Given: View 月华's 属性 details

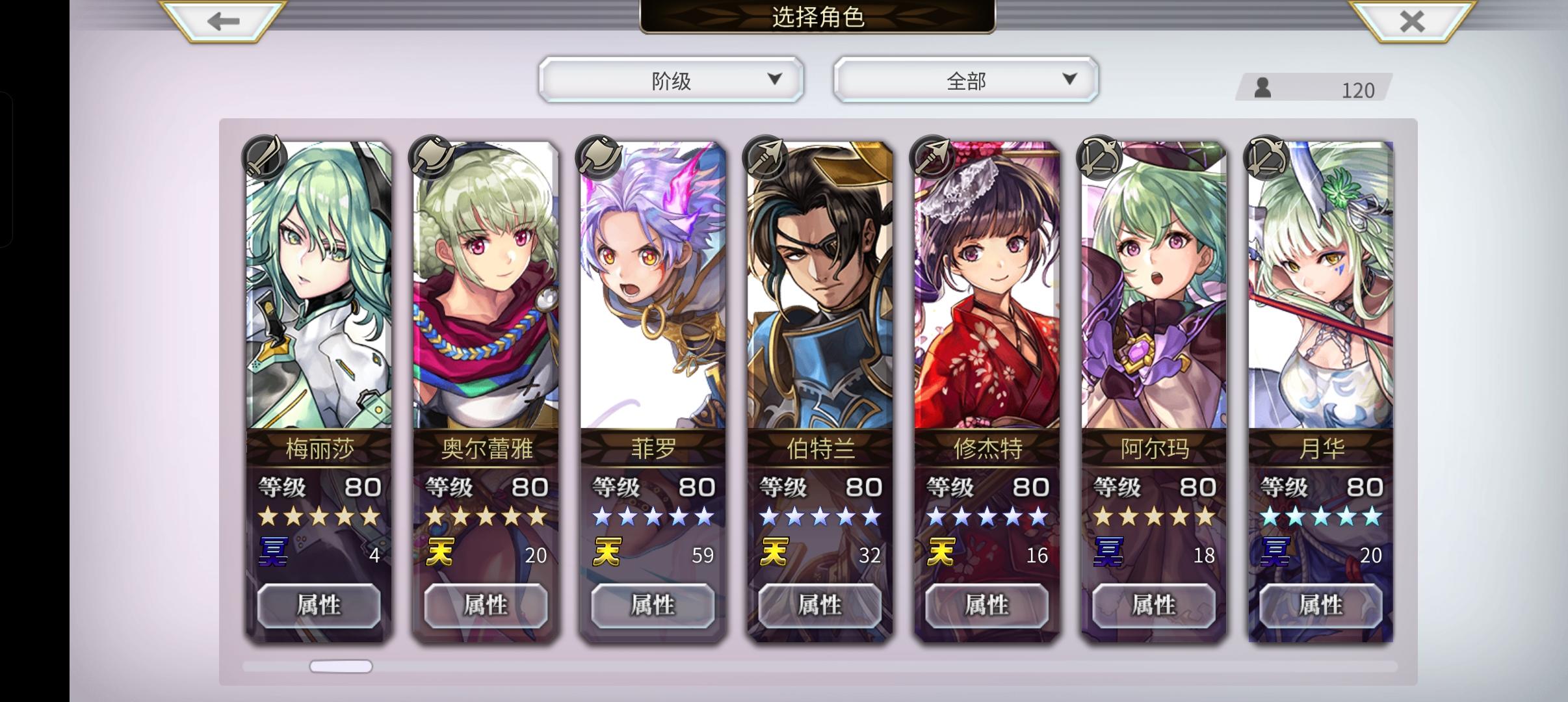Looking at the screenshot, I should point(1320,605).
